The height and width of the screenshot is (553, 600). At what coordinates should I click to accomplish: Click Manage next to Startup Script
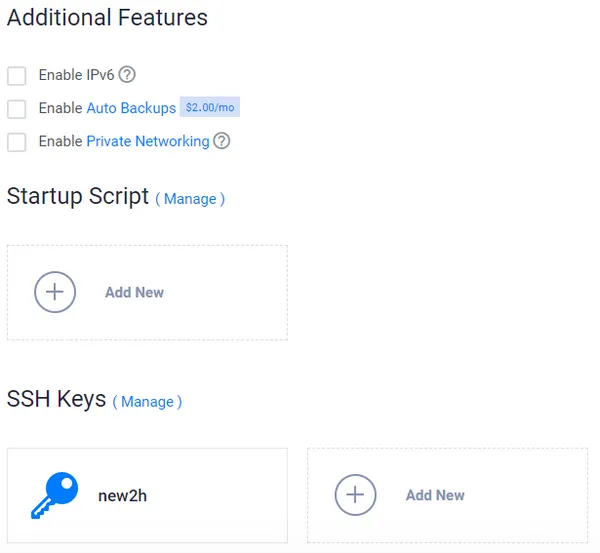pyautogui.click(x=190, y=199)
